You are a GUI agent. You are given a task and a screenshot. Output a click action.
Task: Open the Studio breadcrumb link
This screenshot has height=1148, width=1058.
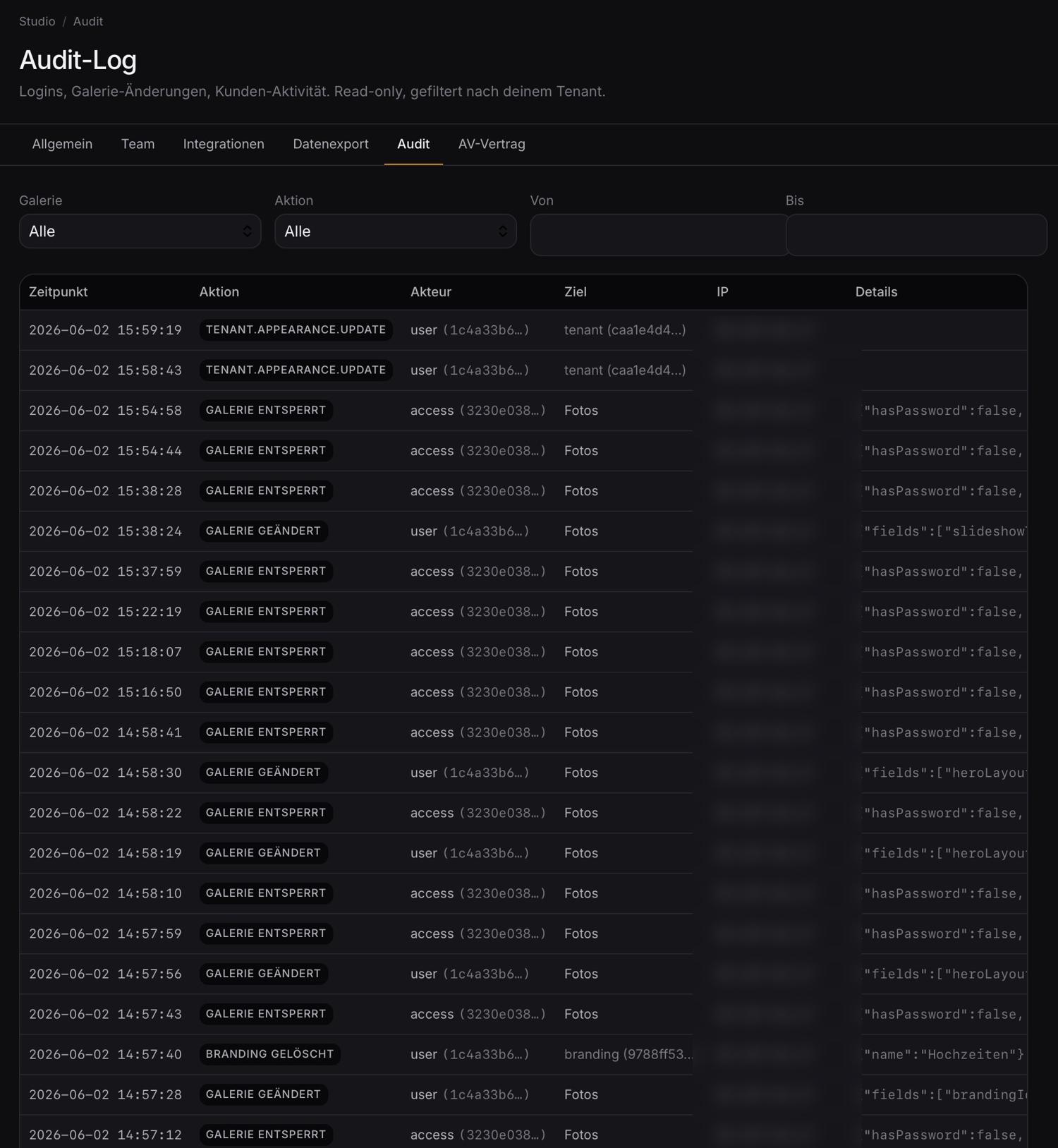(x=37, y=21)
